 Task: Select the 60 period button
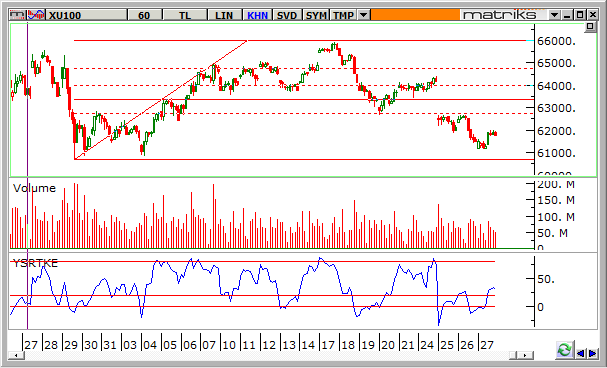[144, 15]
